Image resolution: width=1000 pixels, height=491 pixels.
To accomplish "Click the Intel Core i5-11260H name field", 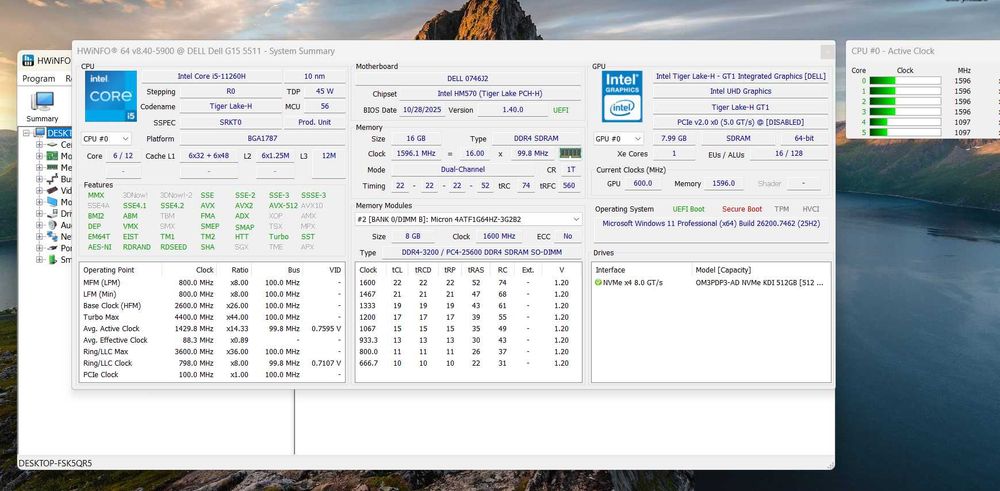I will [x=211, y=76].
